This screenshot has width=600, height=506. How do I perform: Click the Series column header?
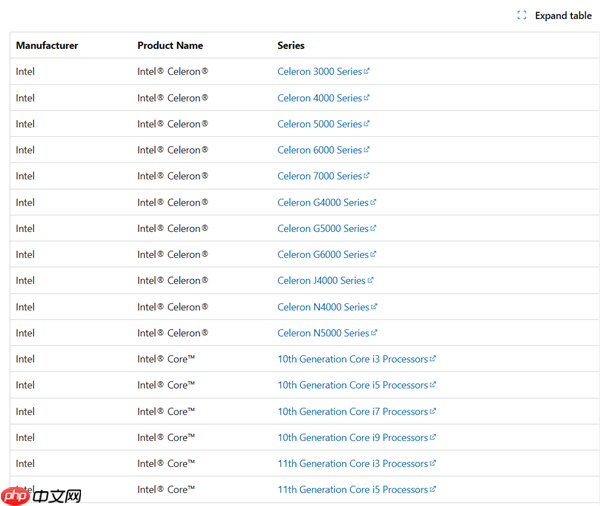(291, 46)
